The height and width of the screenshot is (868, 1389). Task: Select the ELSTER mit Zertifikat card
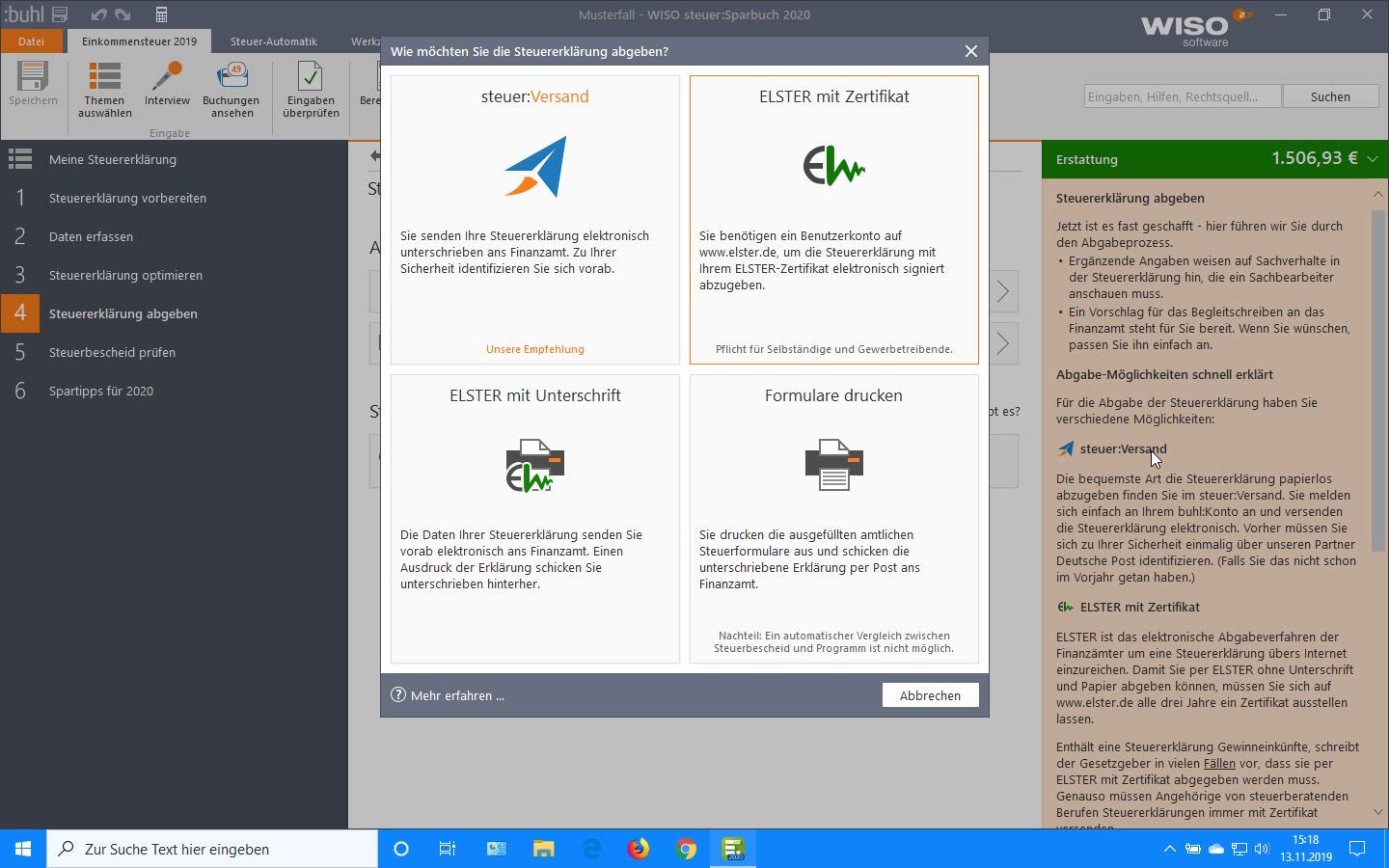[x=834, y=220]
